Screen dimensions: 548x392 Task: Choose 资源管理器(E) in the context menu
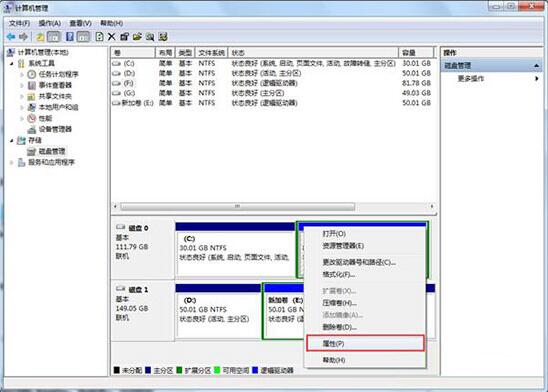point(366,246)
